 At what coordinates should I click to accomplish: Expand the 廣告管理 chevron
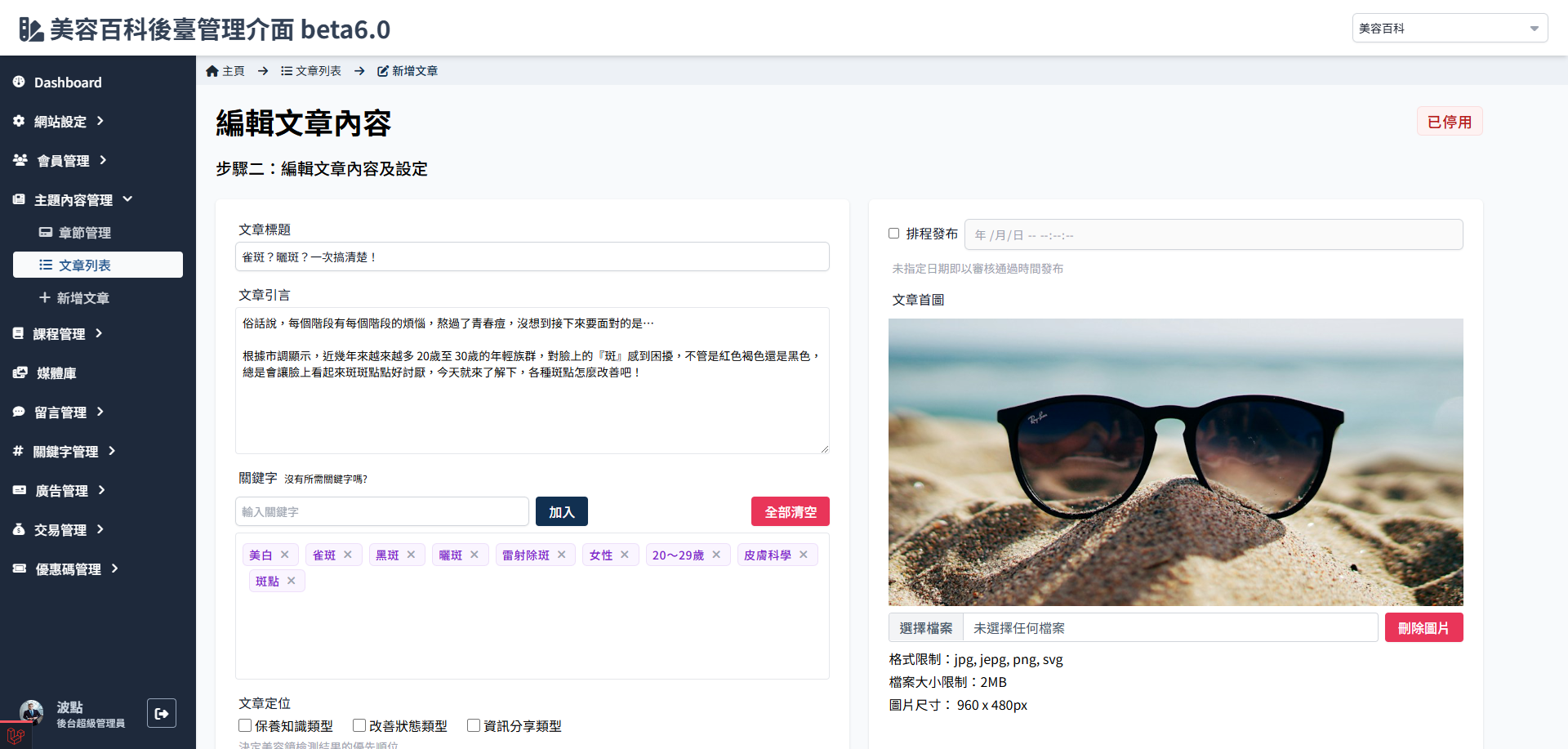(102, 490)
